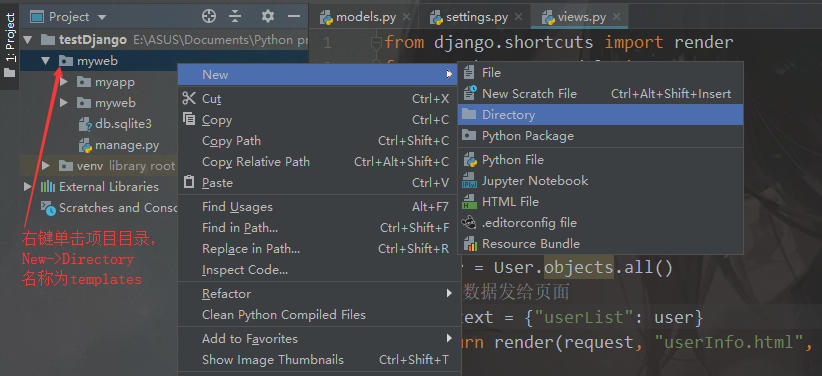The width and height of the screenshot is (822, 376).
Task: Switch to the models.py tab
Action: coord(359,17)
